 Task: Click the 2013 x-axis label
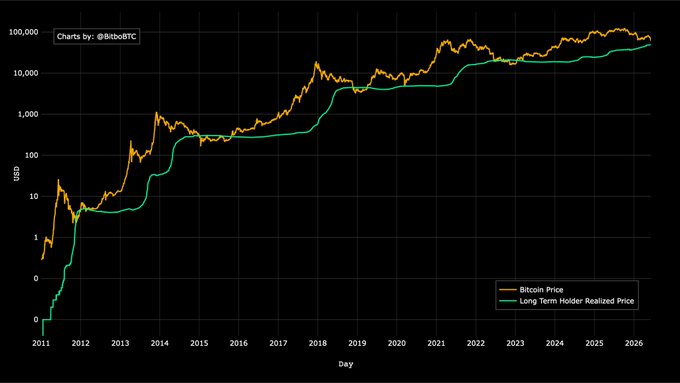[x=120, y=344]
